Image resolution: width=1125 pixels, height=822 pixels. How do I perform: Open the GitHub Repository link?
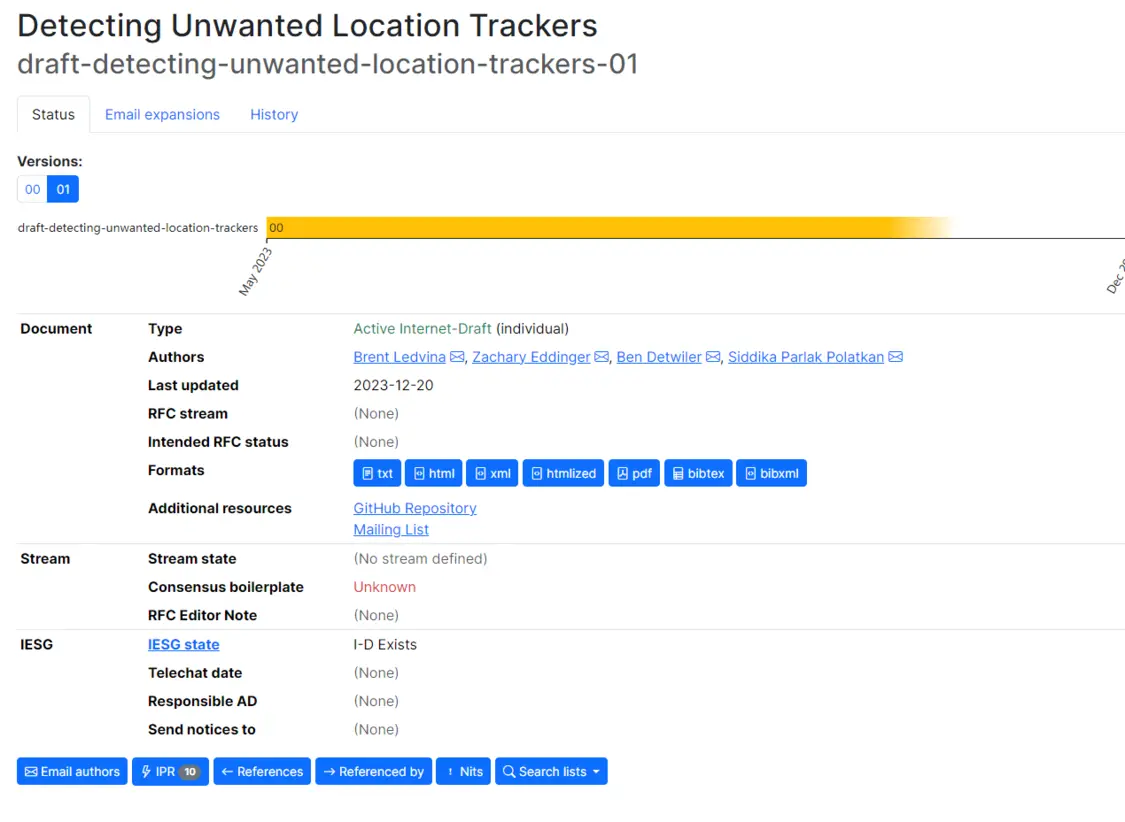[415, 508]
